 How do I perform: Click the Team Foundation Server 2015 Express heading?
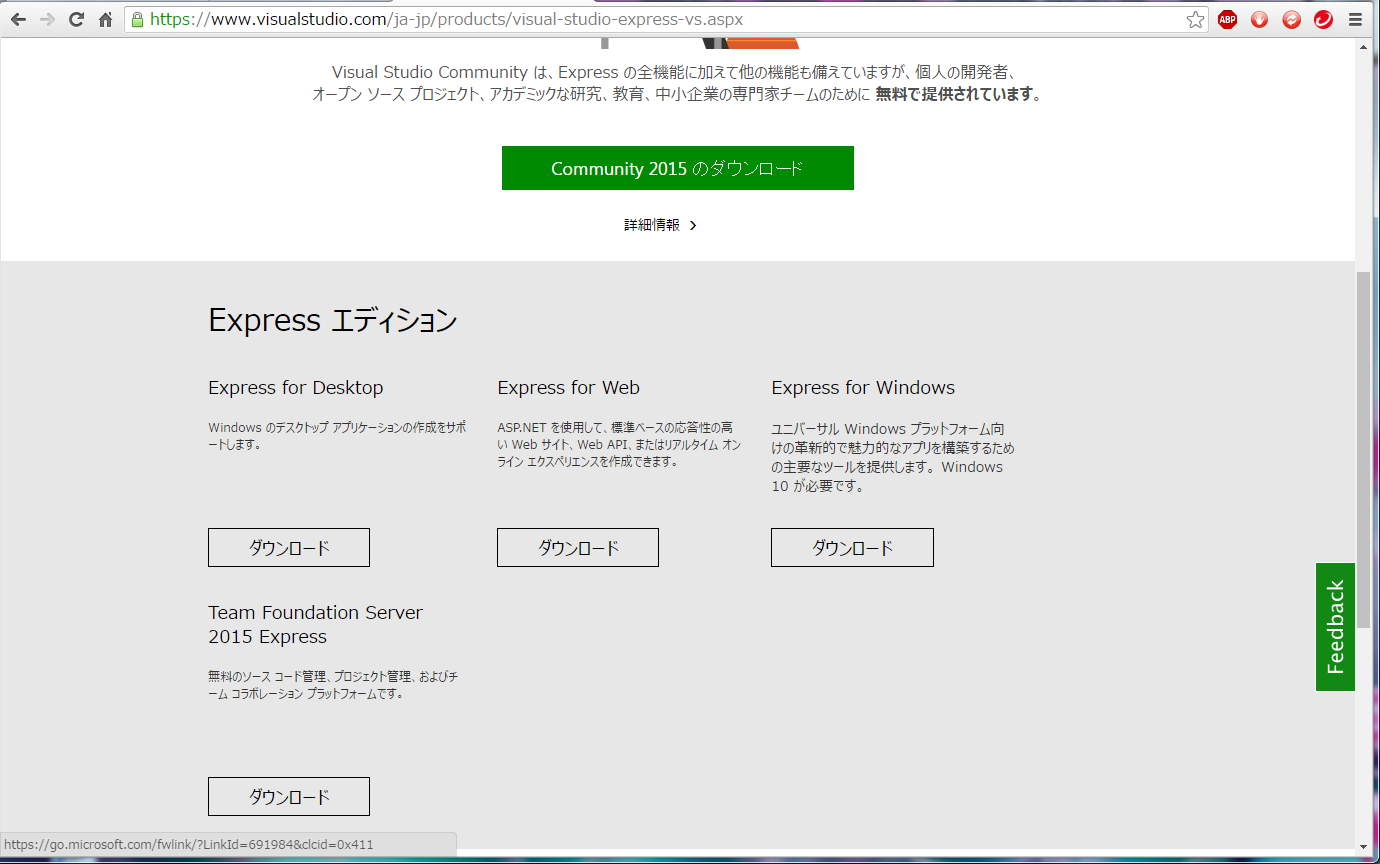tap(315, 625)
